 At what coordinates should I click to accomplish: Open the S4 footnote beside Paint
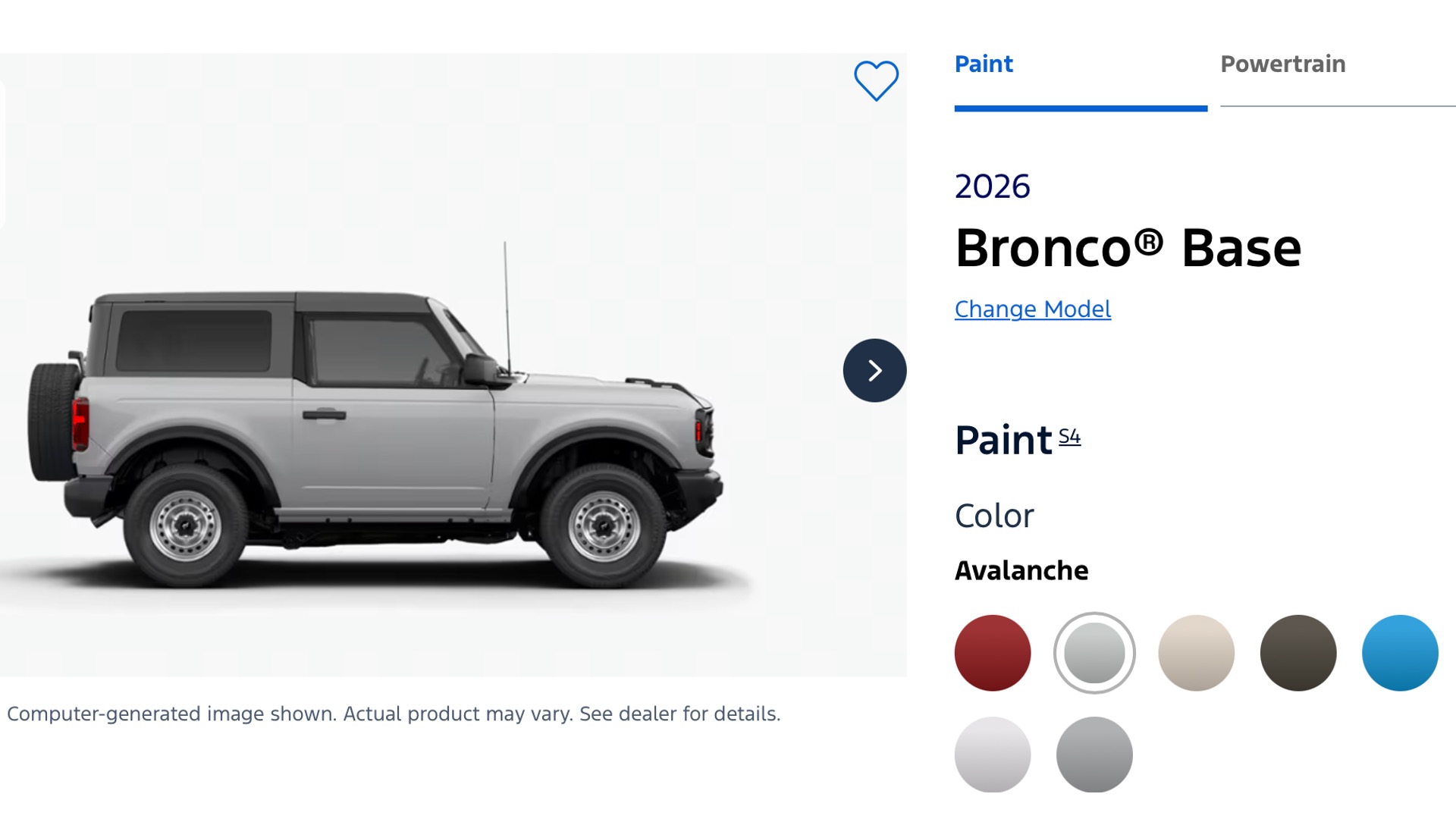point(1069,437)
